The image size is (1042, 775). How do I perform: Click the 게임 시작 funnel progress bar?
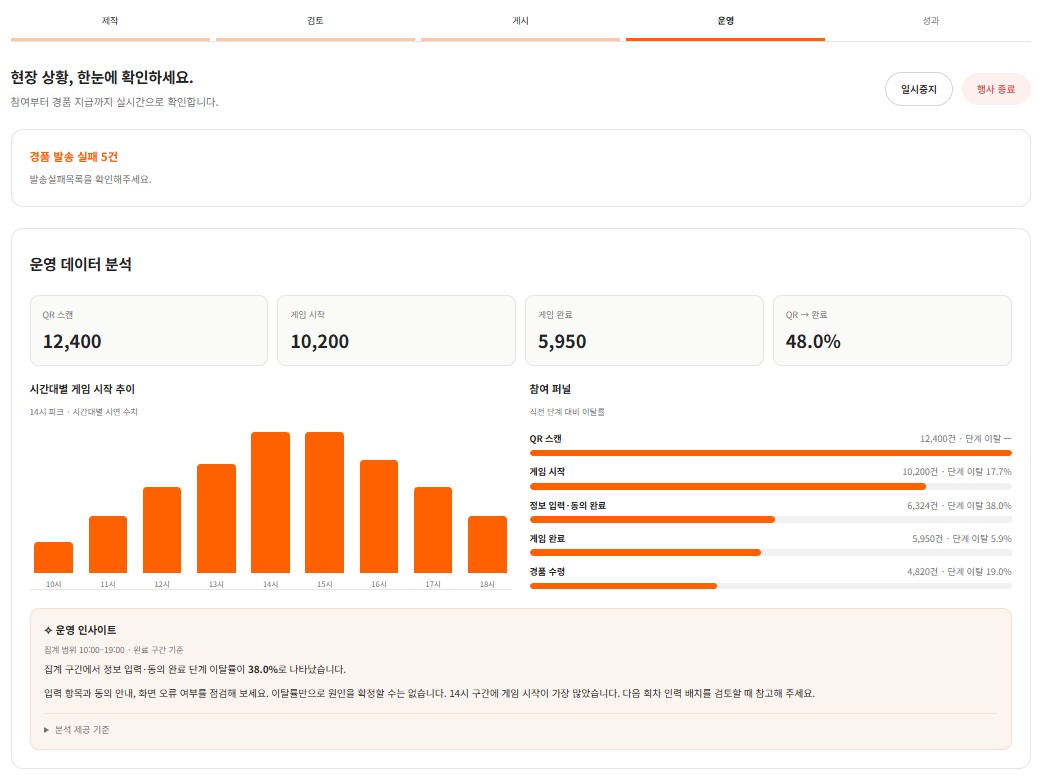pos(770,487)
